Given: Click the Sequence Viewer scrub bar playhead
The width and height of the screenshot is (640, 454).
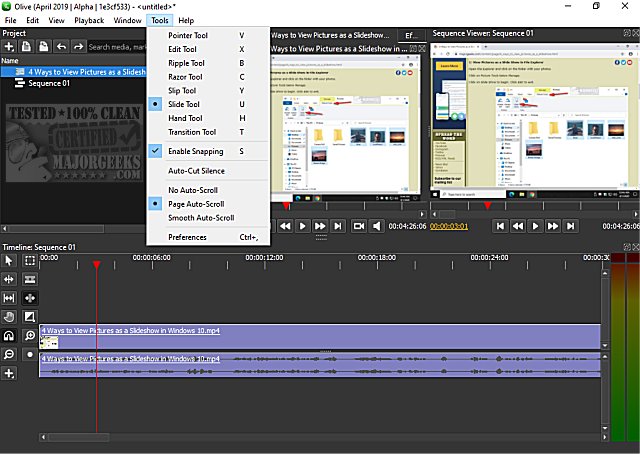Looking at the screenshot, I should tap(487, 206).
